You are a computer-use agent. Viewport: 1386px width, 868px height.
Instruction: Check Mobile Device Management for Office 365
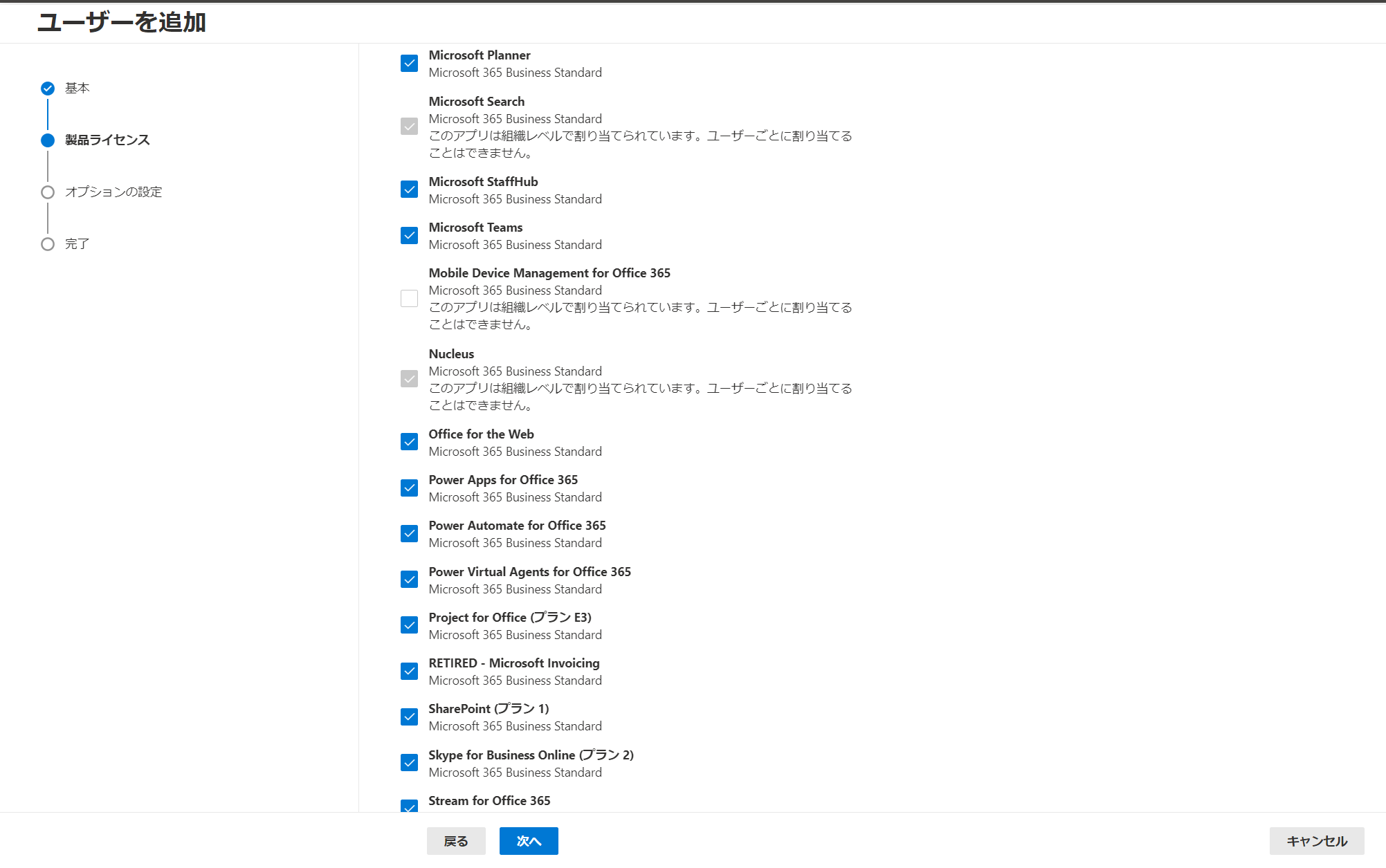click(x=409, y=298)
